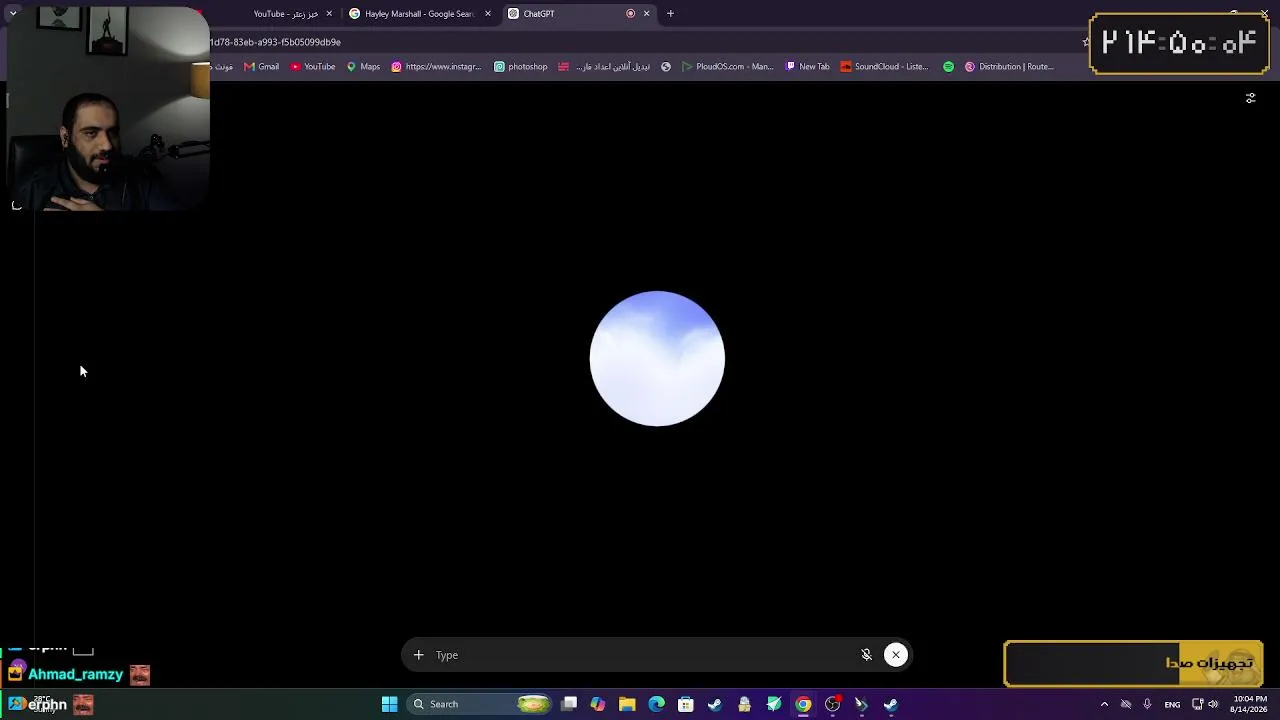The height and width of the screenshot is (720, 1280).
Task: Click the padlock app icon in taskbar
Action: (744, 704)
